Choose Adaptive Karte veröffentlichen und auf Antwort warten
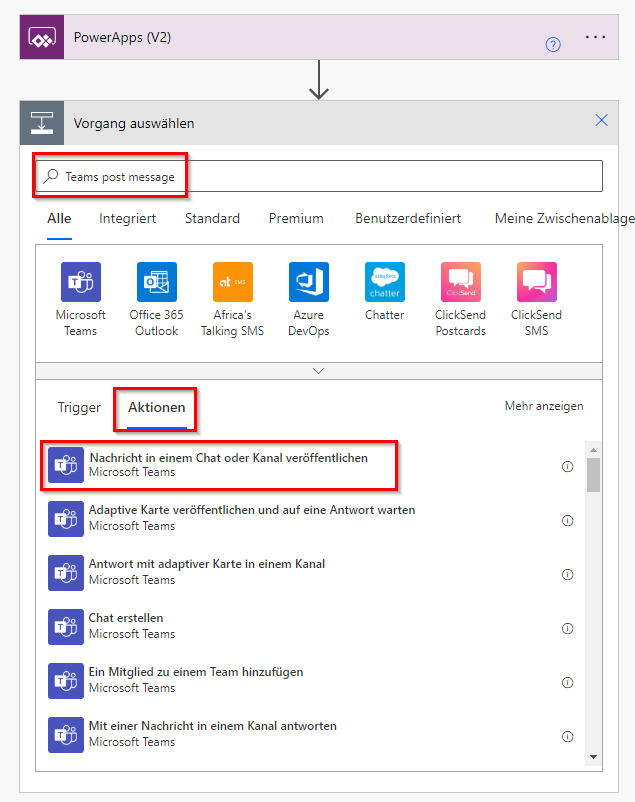The height and width of the screenshot is (802, 635). [311, 519]
